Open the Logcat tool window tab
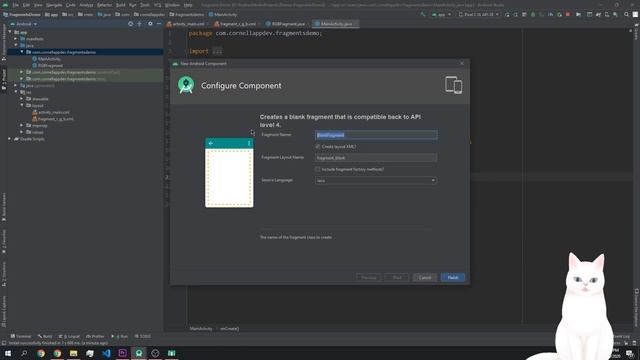This screenshot has width=640, height=360. (69, 336)
